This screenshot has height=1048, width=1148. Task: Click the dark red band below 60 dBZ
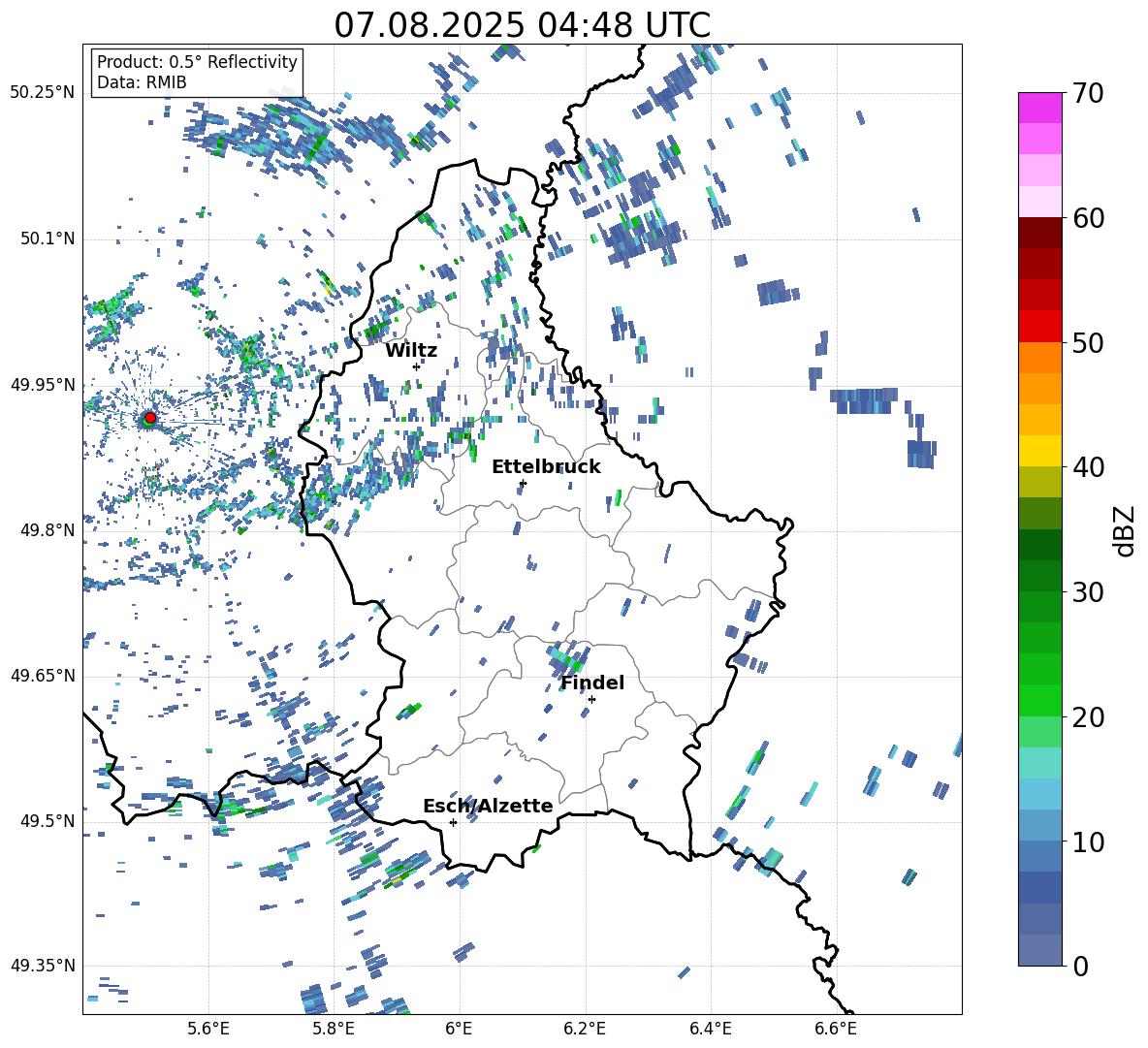pyautogui.click(x=1039, y=233)
